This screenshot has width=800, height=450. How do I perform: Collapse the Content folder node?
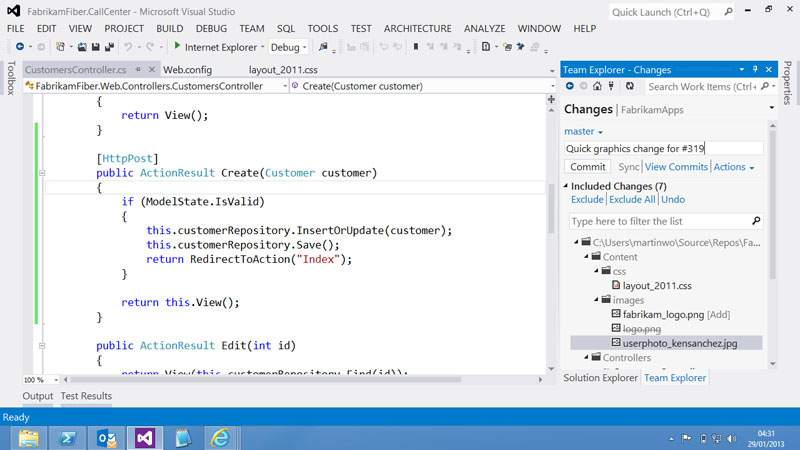[586, 257]
